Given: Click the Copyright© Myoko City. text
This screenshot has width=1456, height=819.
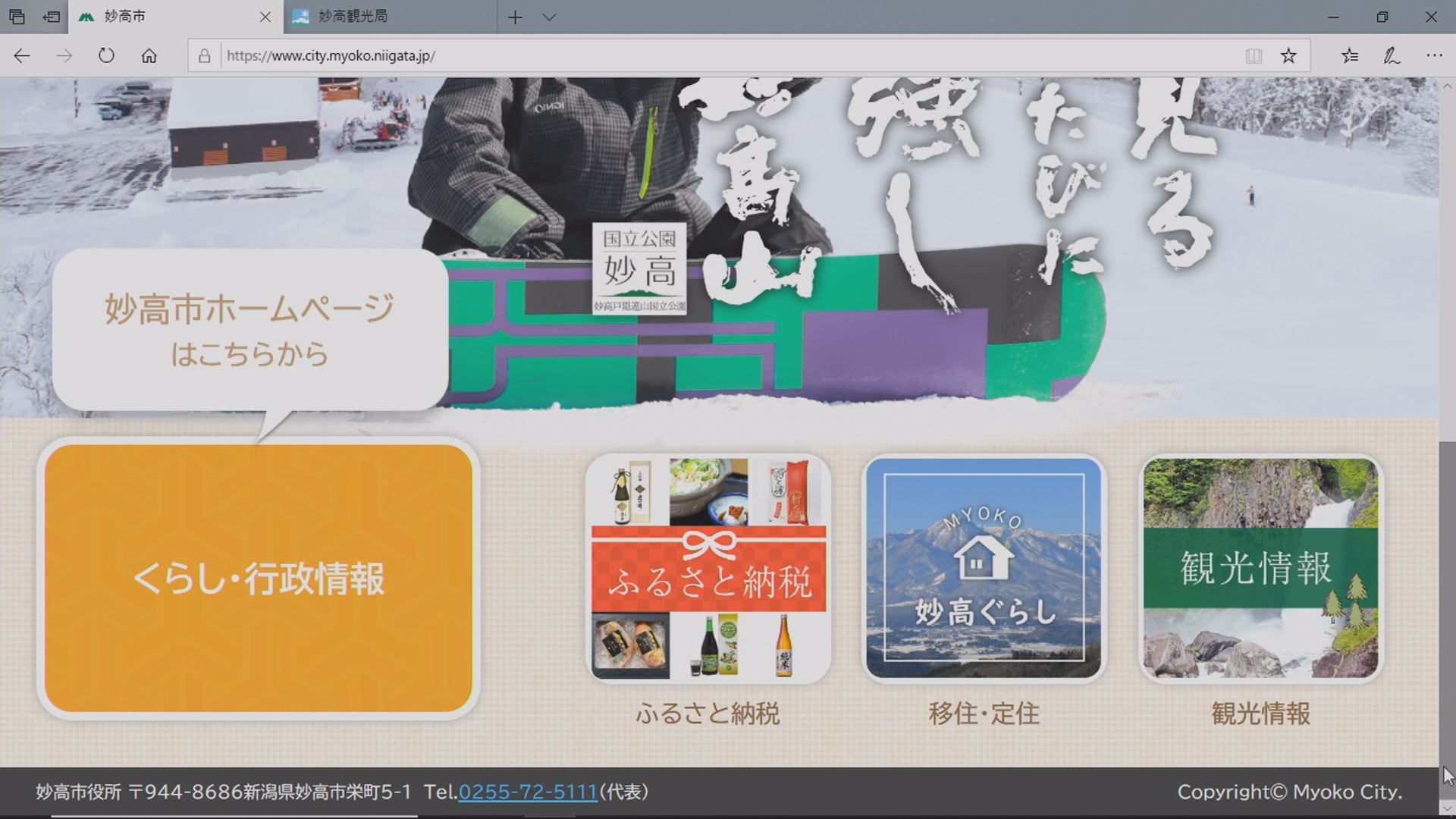Looking at the screenshot, I should pyautogui.click(x=1289, y=792).
